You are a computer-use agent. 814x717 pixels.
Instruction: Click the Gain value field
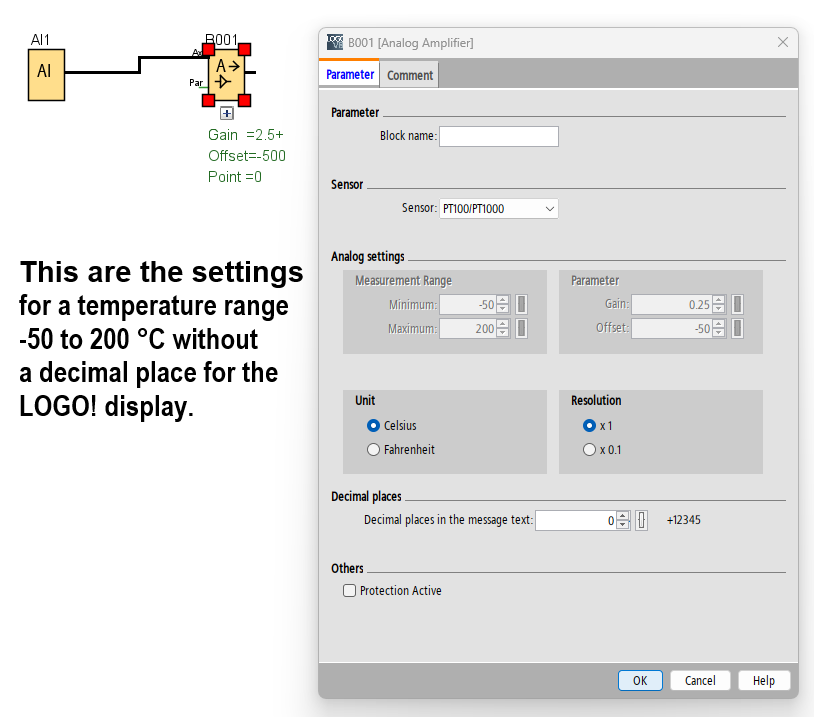coord(672,304)
